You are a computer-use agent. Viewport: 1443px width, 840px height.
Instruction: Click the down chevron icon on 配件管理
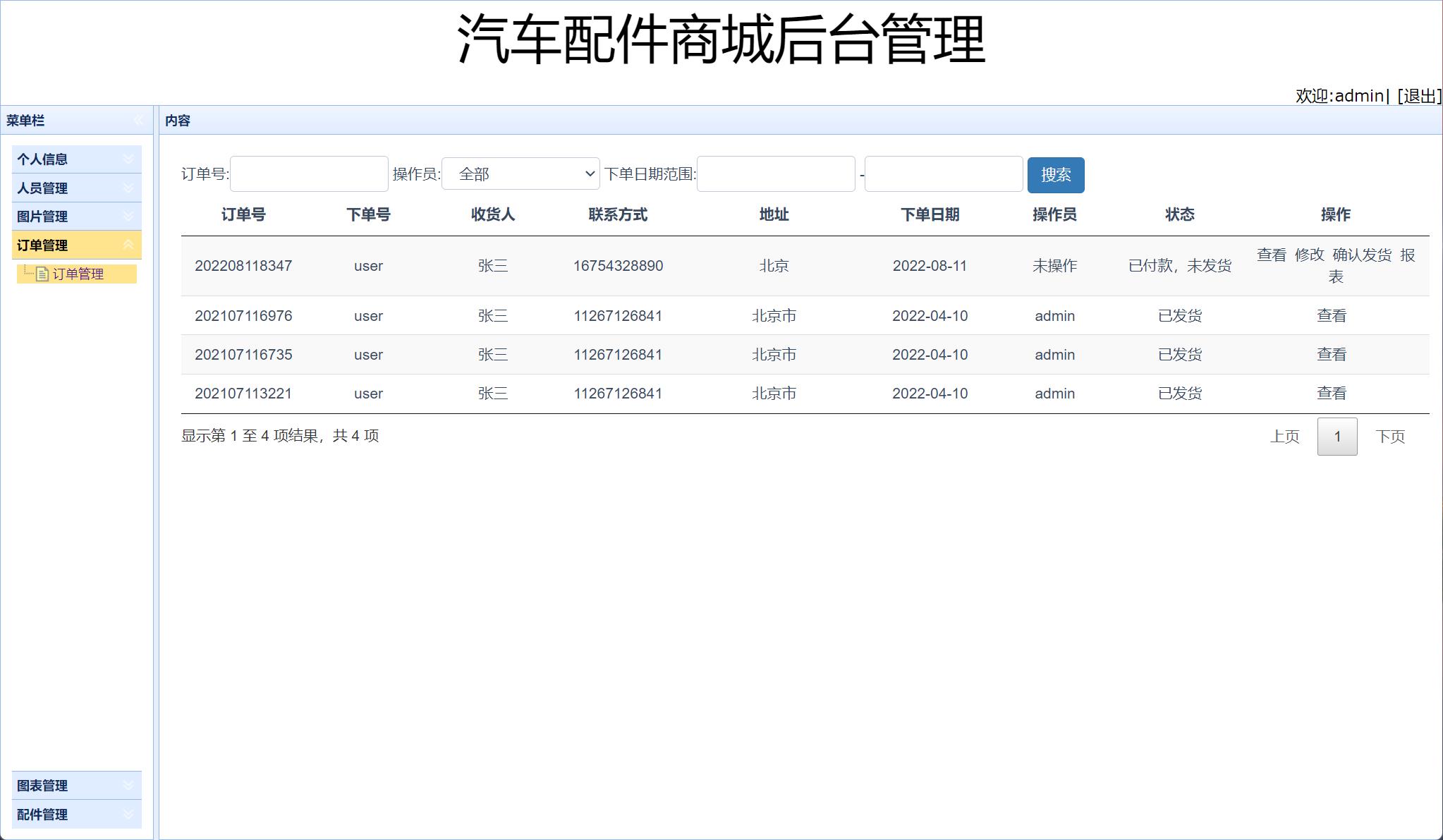(128, 814)
